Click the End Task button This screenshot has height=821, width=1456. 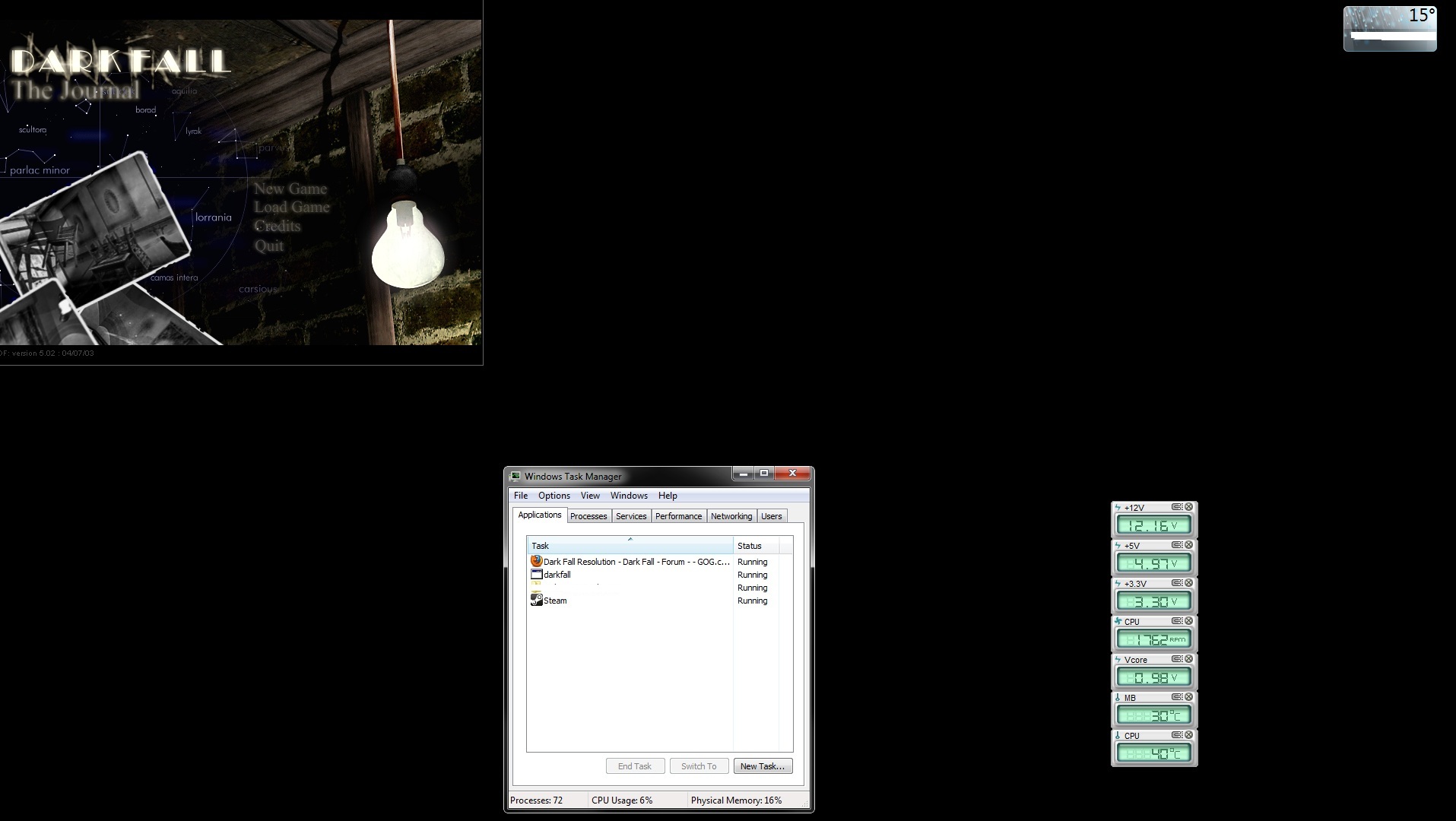(635, 766)
